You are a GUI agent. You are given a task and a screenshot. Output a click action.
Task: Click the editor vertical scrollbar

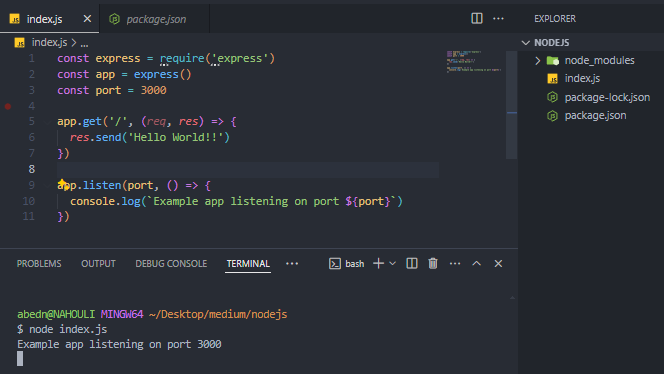click(512, 105)
